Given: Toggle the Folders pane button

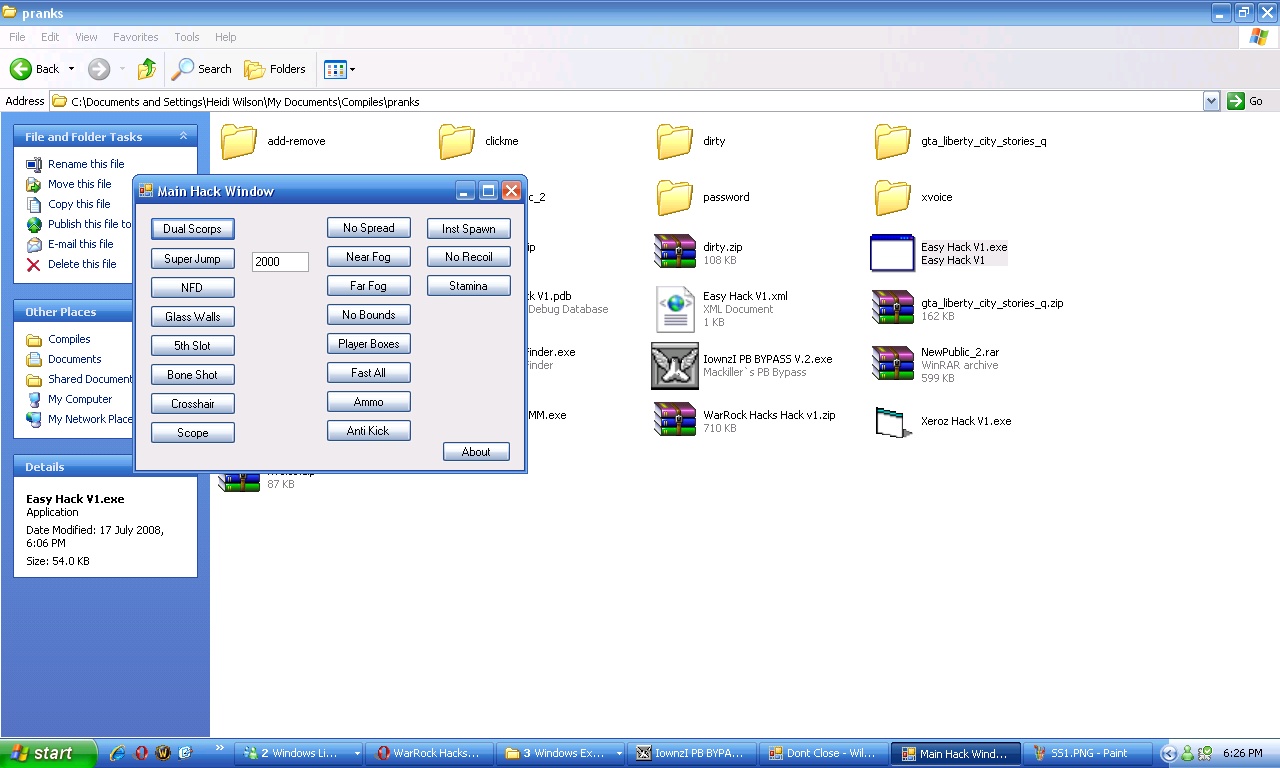Looking at the screenshot, I should [276, 69].
